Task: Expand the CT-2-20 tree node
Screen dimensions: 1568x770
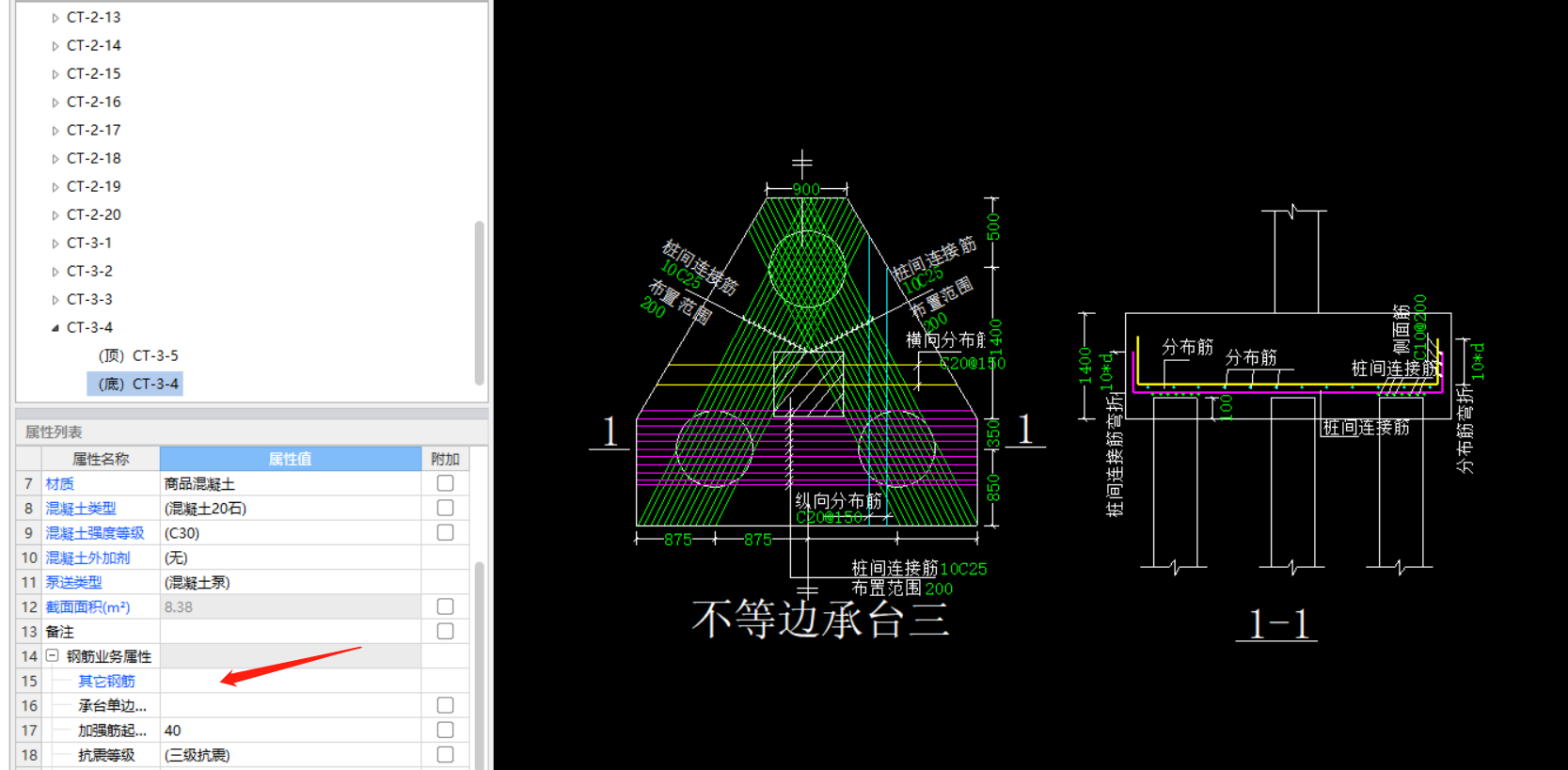Action: (x=55, y=215)
